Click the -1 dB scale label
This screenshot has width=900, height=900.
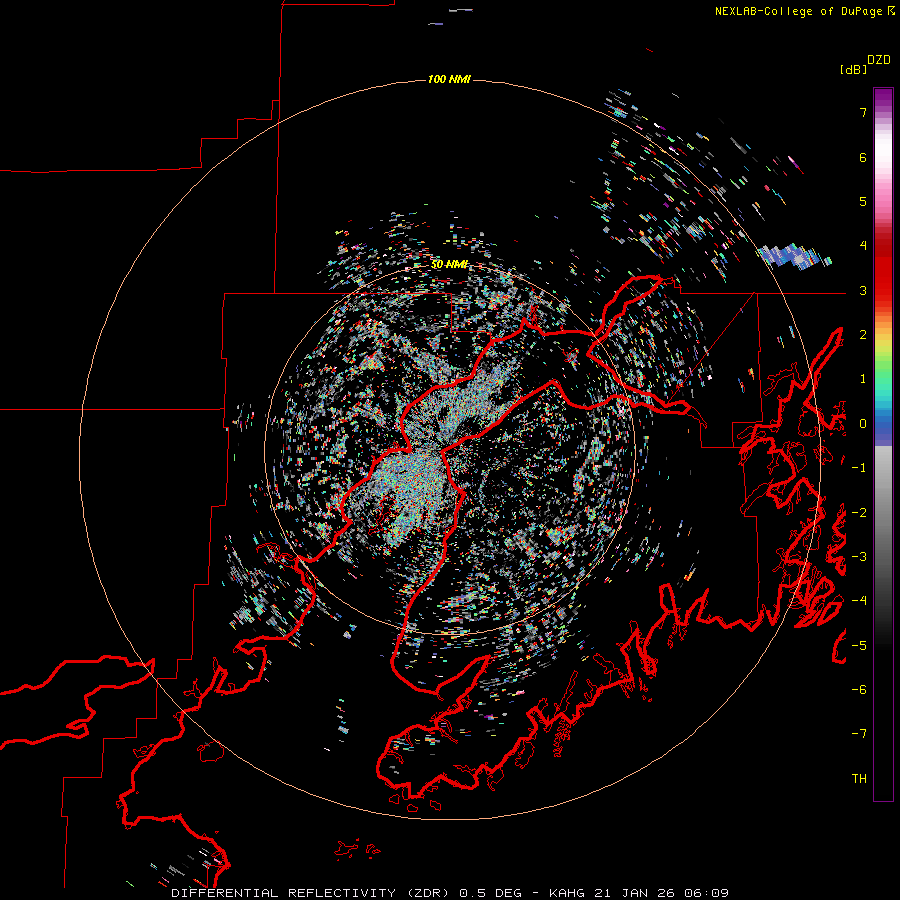[859, 468]
